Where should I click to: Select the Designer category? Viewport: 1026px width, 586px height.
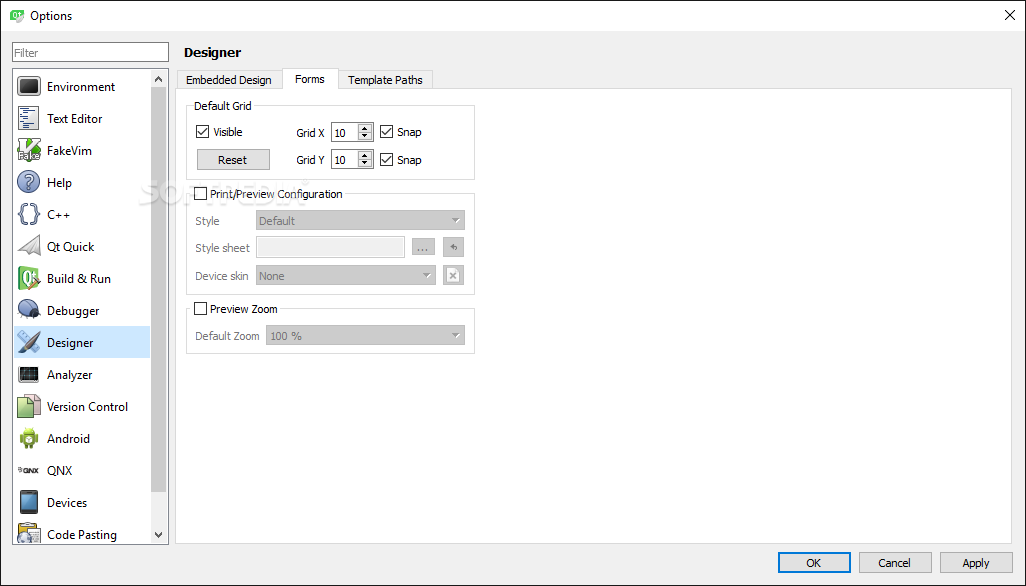(x=81, y=343)
